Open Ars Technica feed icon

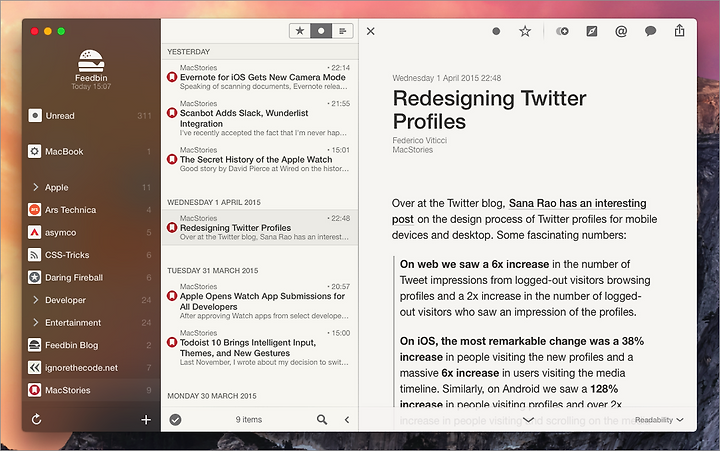34,210
